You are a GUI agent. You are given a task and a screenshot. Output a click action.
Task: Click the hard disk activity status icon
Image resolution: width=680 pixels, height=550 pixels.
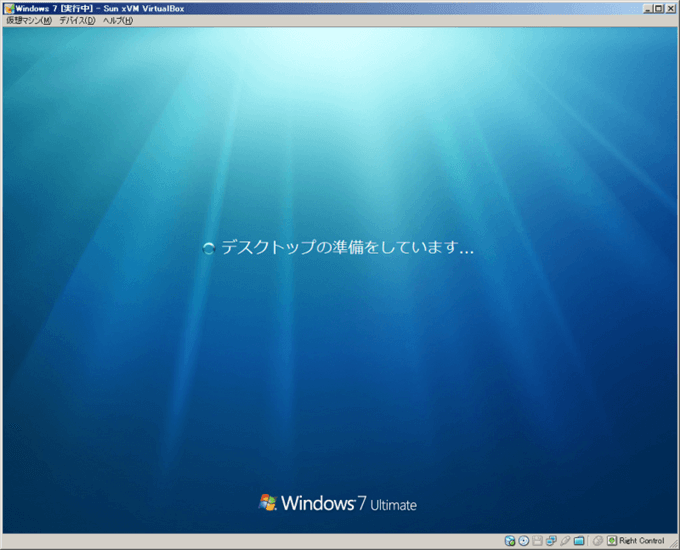pyautogui.click(x=510, y=541)
